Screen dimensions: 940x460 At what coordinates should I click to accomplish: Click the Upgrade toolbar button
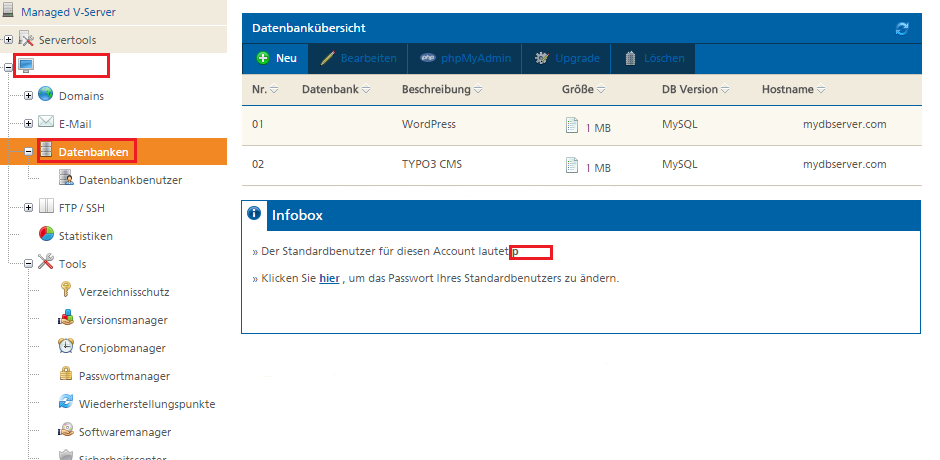[566, 58]
